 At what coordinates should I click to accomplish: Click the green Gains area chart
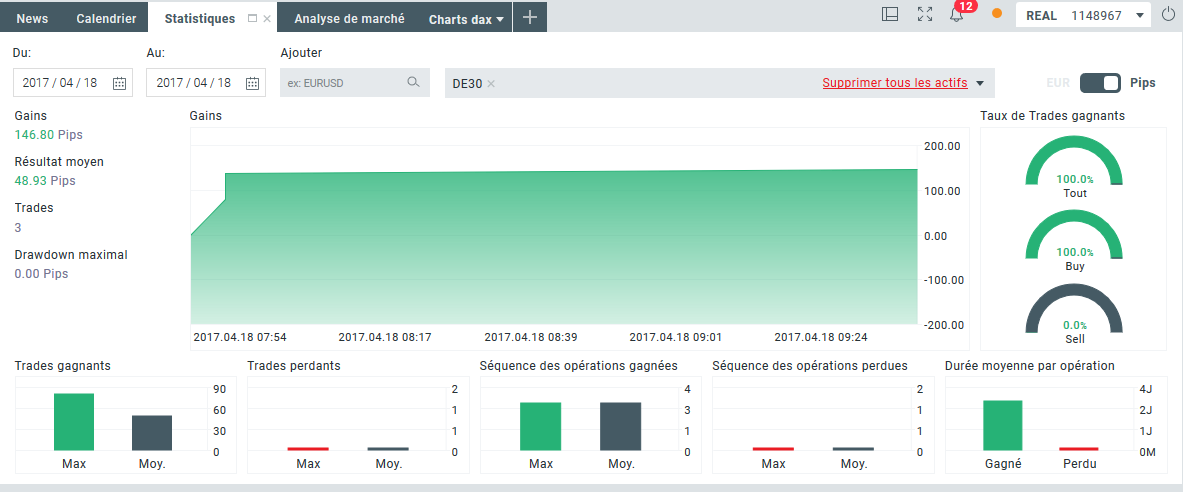(x=554, y=248)
